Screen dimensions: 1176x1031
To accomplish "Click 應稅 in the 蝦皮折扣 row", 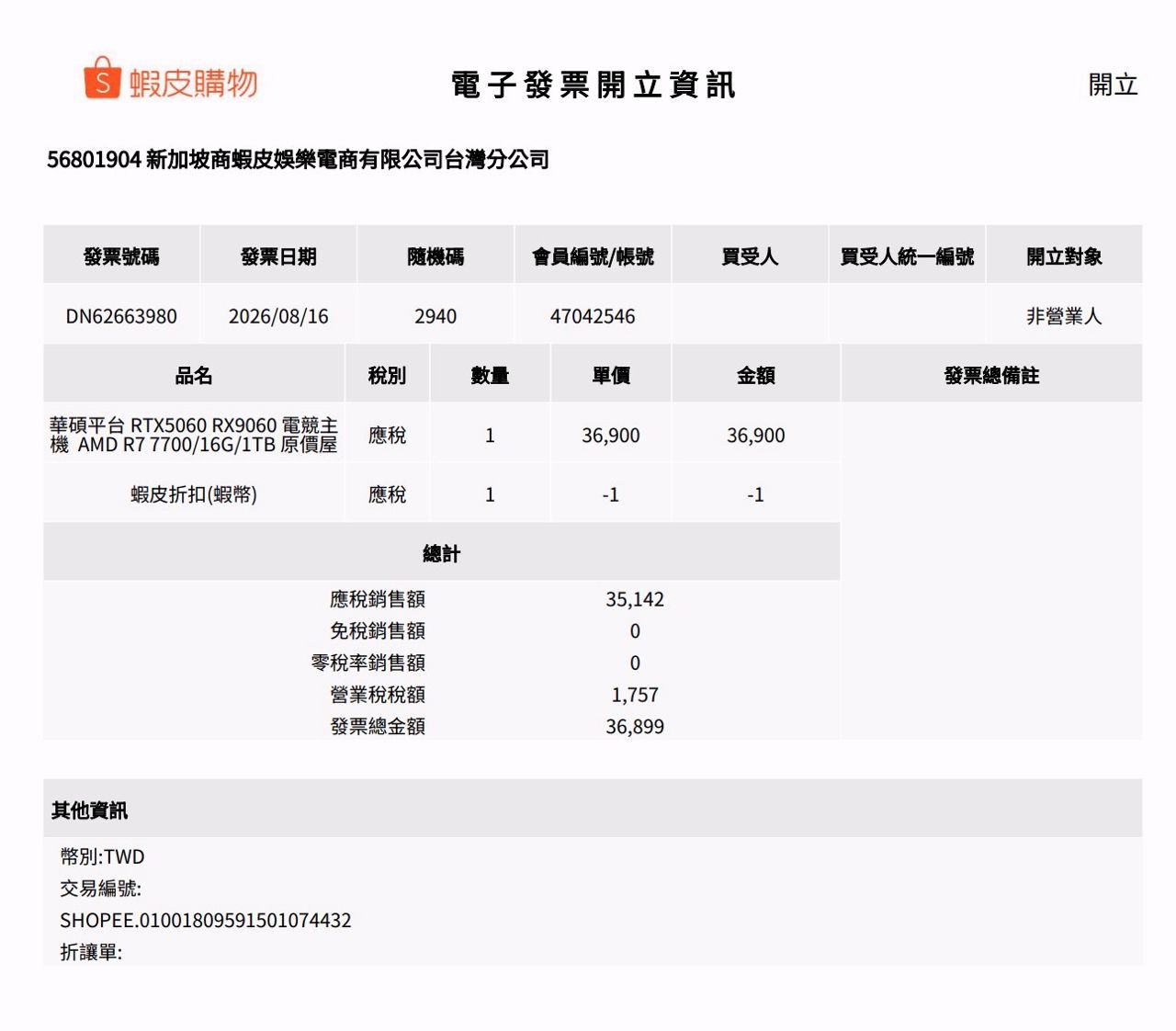I will (387, 494).
